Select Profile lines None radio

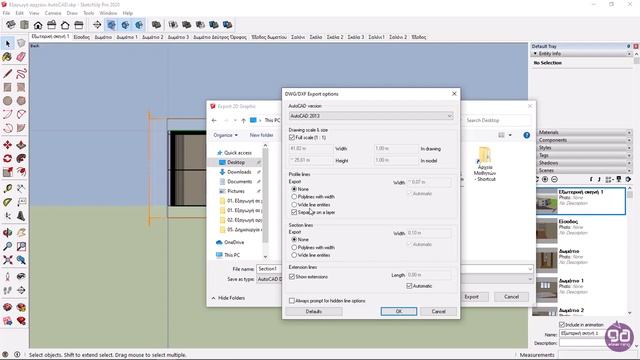(294, 189)
